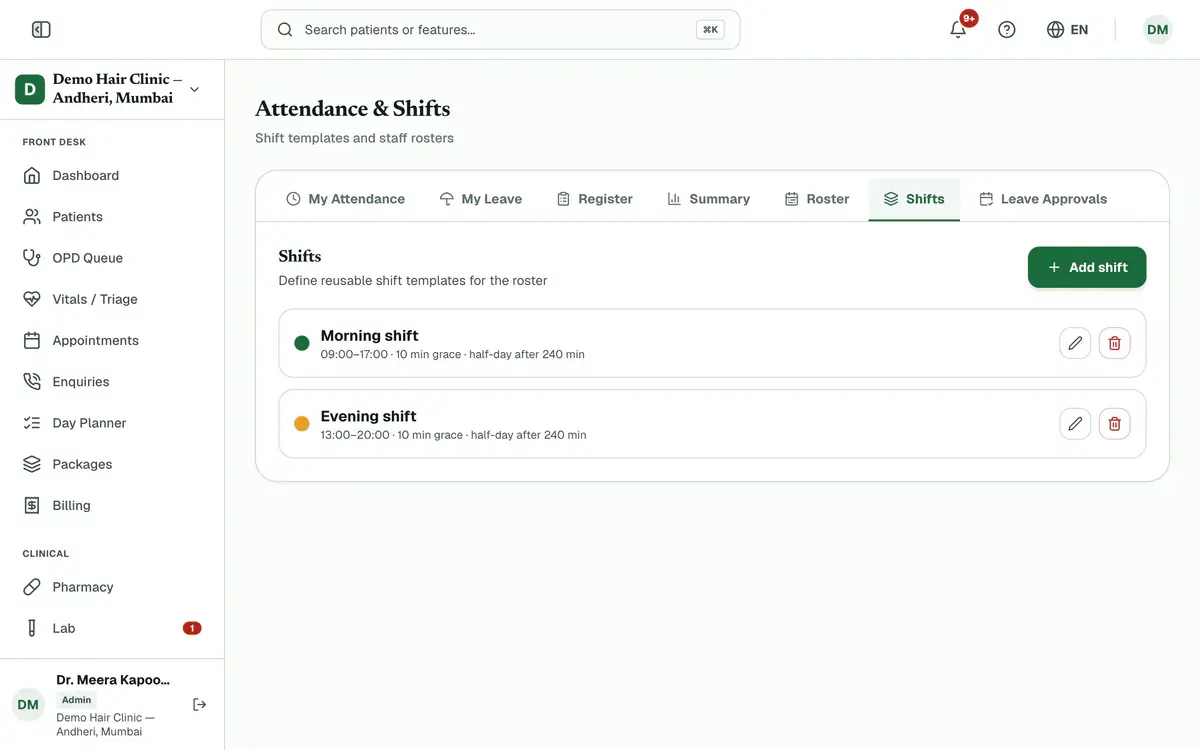Click the orange Evening shift color dot
The height and width of the screenshot is (750, 1200).
tap(302, 424)
